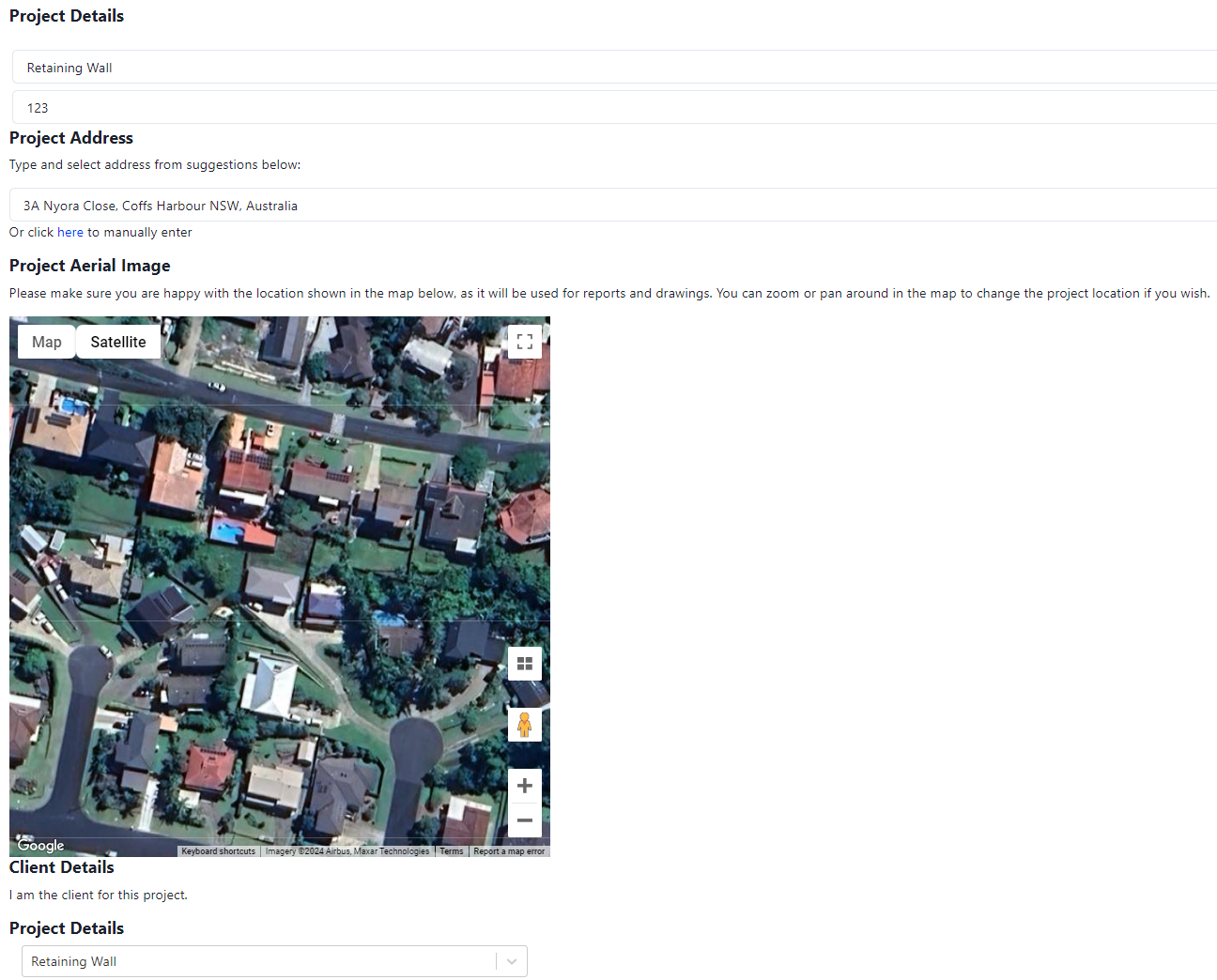
Task: Expand the Retaining Wall dropdown chevron
Action: pyautogui.click(x=512, y=961)
